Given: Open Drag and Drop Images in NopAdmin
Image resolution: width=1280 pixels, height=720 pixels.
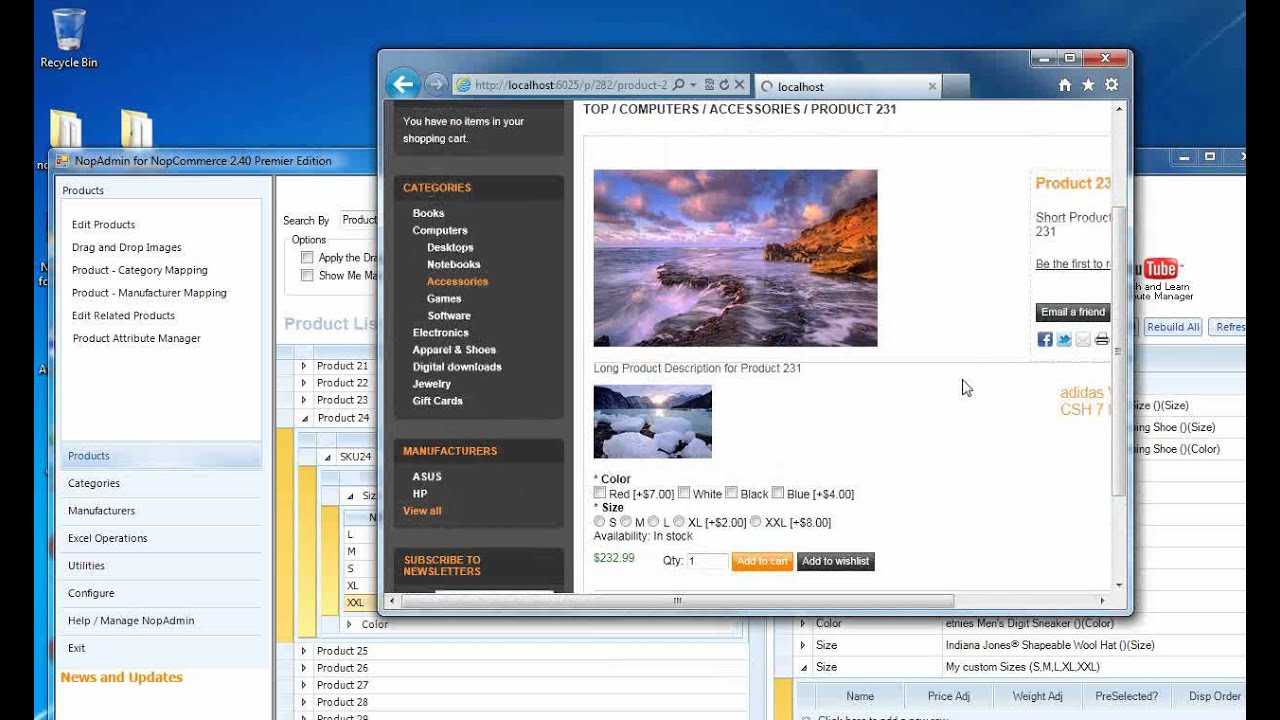Looking at the screenshot, I should pos(127,248).
